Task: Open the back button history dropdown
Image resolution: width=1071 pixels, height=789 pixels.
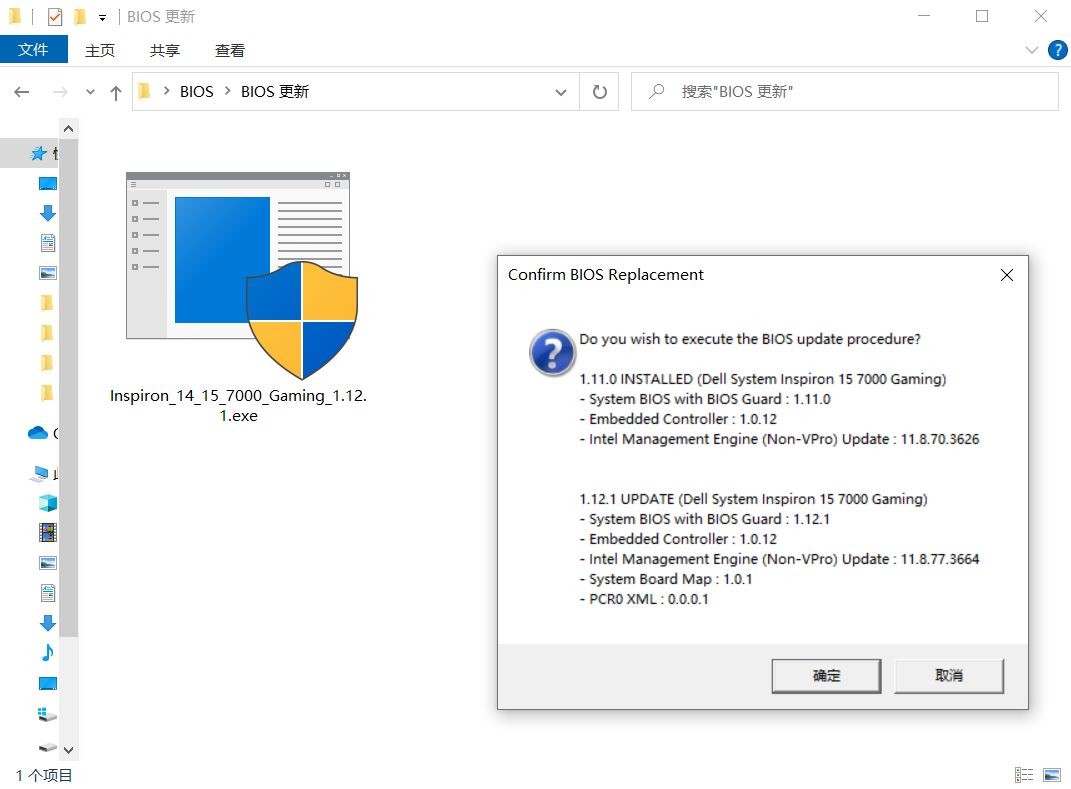Action: 89,91
